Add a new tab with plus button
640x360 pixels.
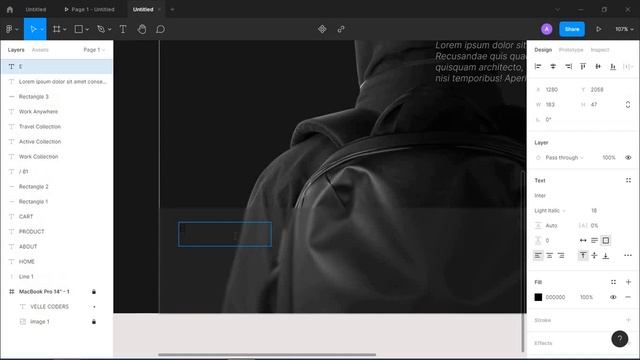(172, 9)
